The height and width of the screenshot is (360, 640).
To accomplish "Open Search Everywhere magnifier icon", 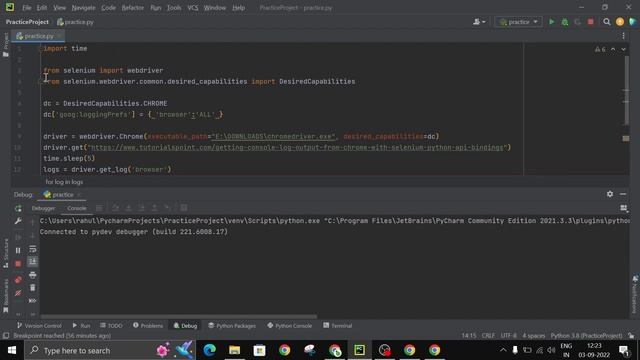I will [607, 22].
